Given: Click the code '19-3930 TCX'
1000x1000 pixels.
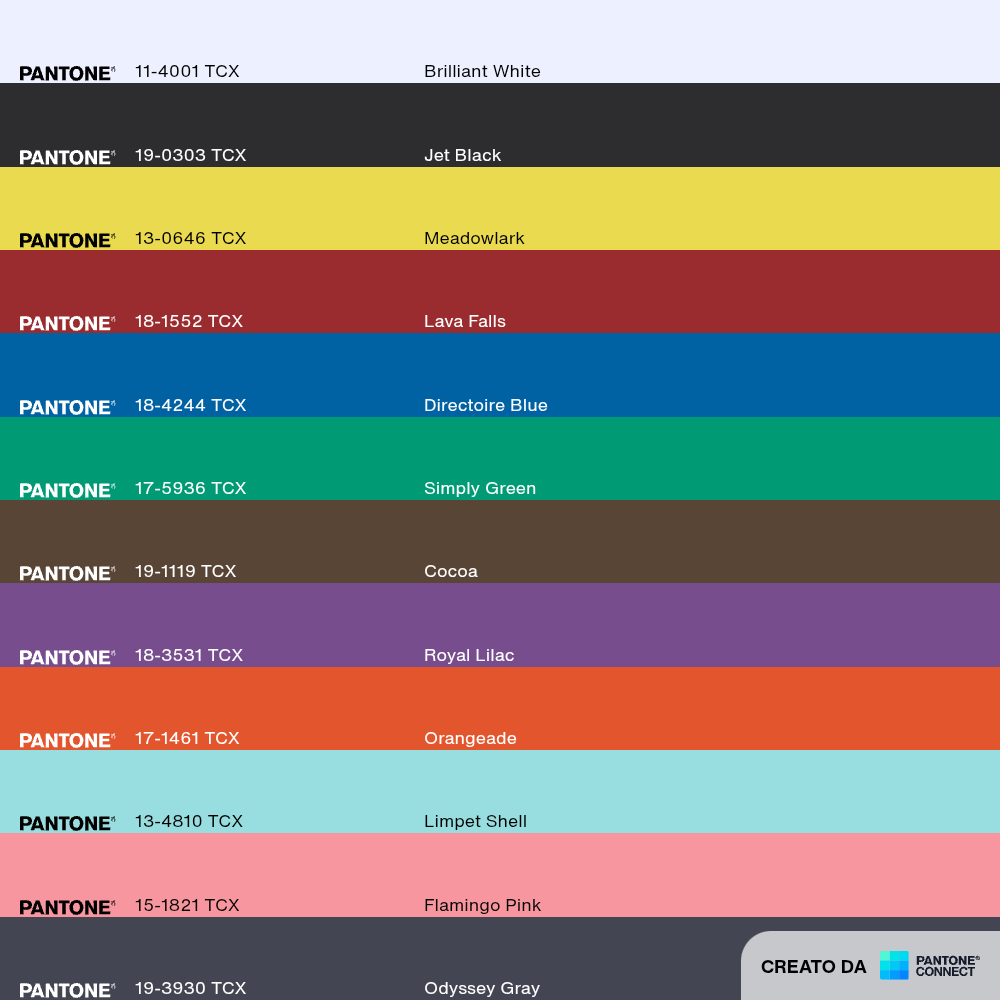Looking at the screenshot, I should (x=191, y=989).
